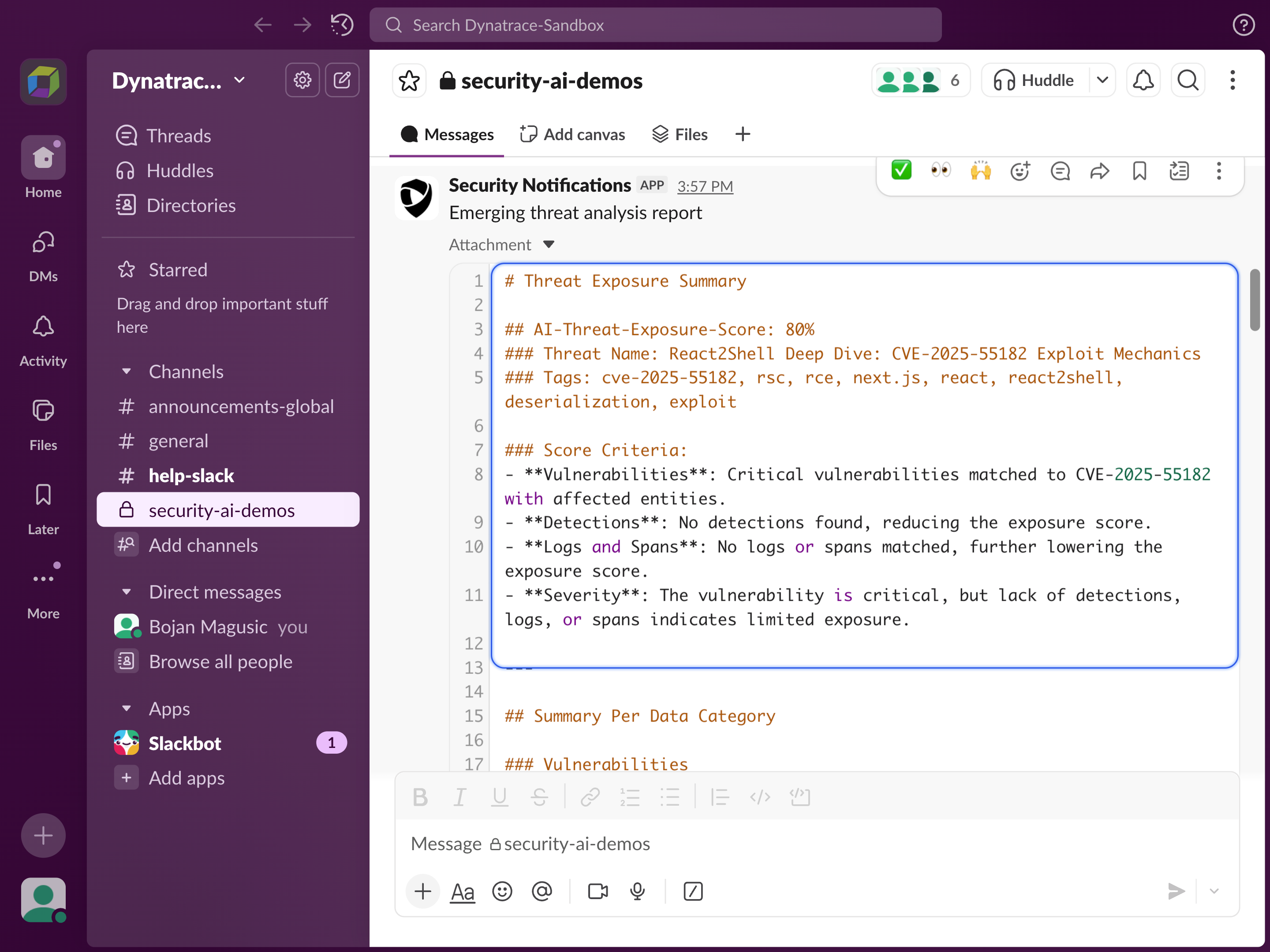Switch to the Files tab
The width and height of the screenshot is (1270, 952).
[x=680, y=134]
